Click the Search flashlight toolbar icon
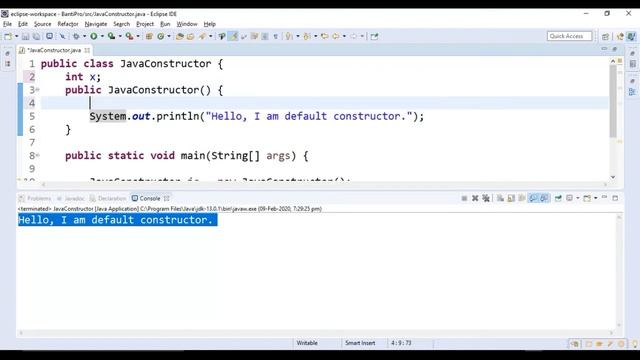This screenshot has width=640, height=360. click(202, 36)
